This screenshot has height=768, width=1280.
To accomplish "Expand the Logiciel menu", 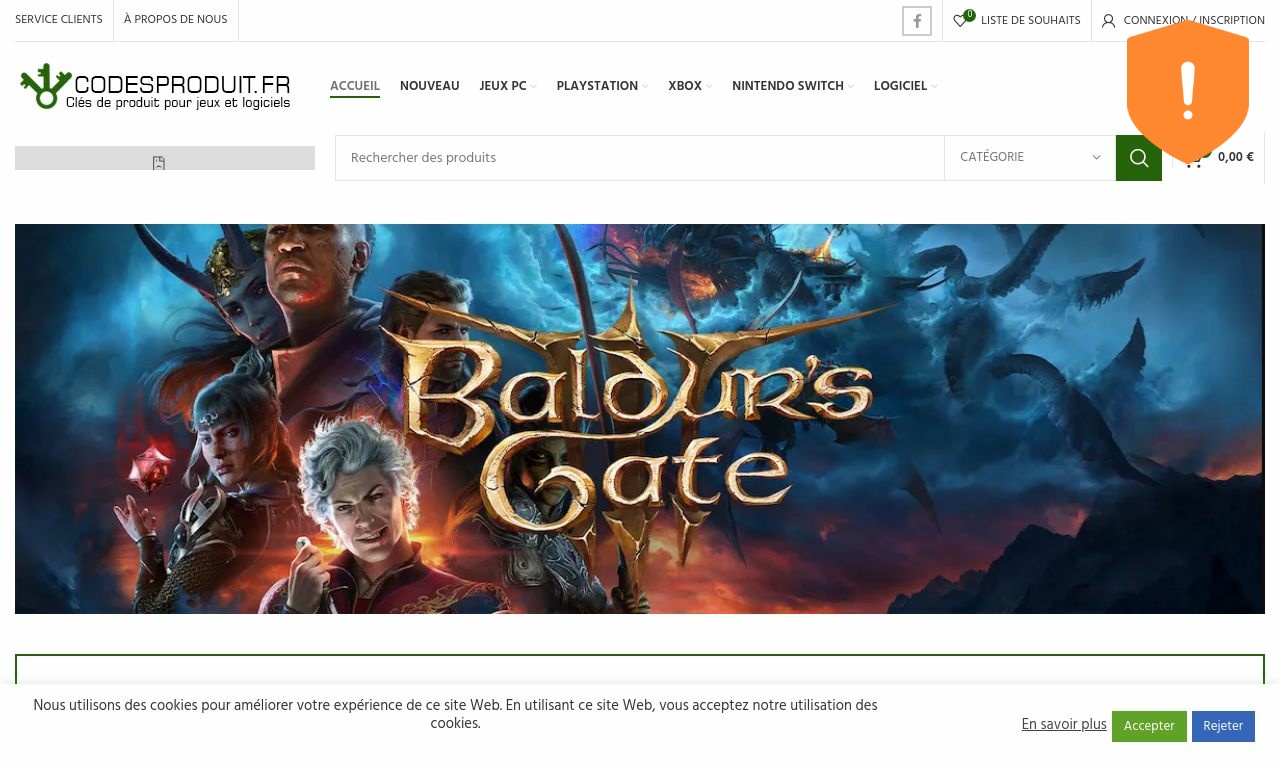I will pyautogui.click(x=906, y=87).
